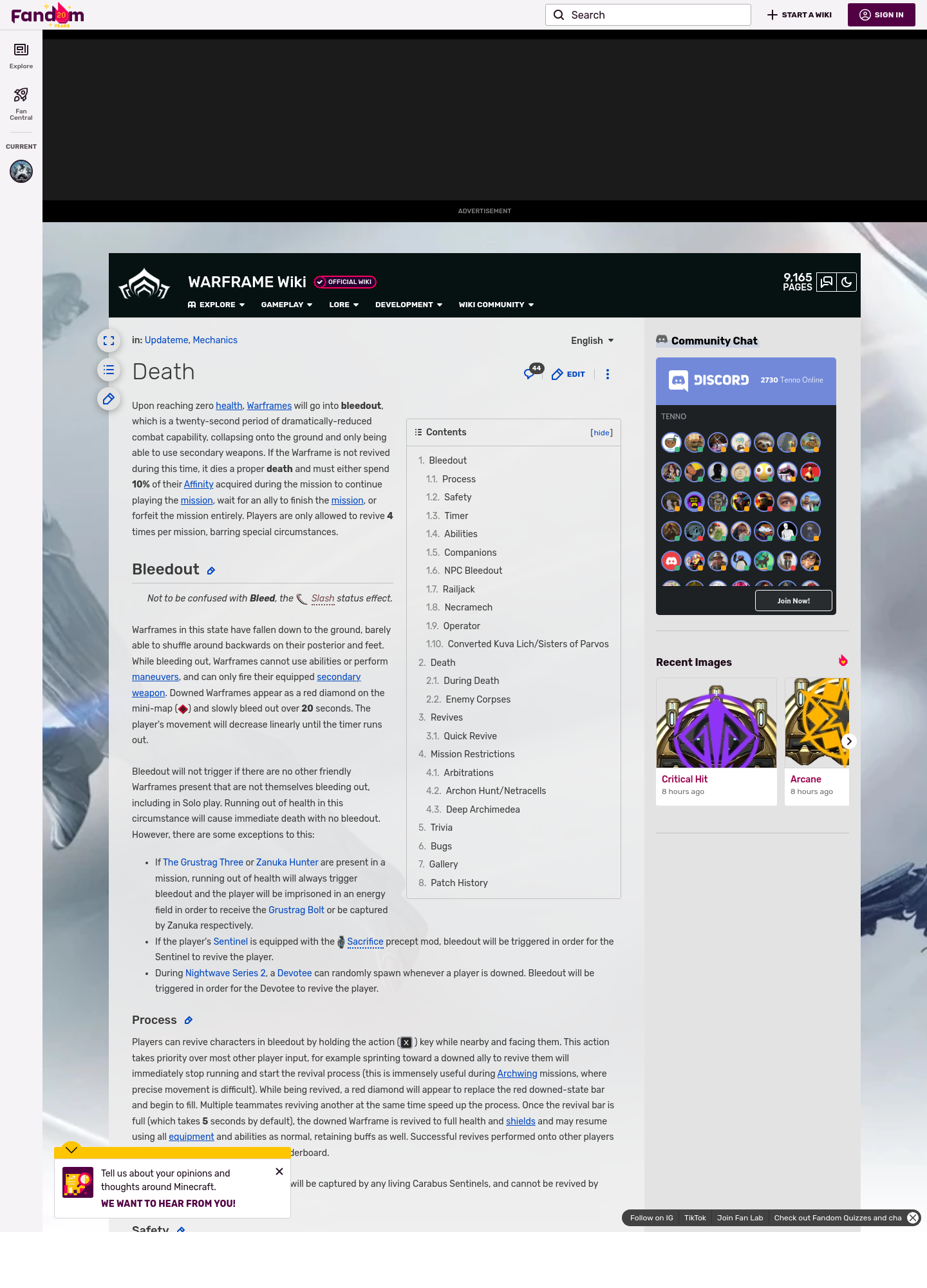The image size is (927, 1288).
Task: Open the English language dropdown
Action: click(x=592, y=341)
